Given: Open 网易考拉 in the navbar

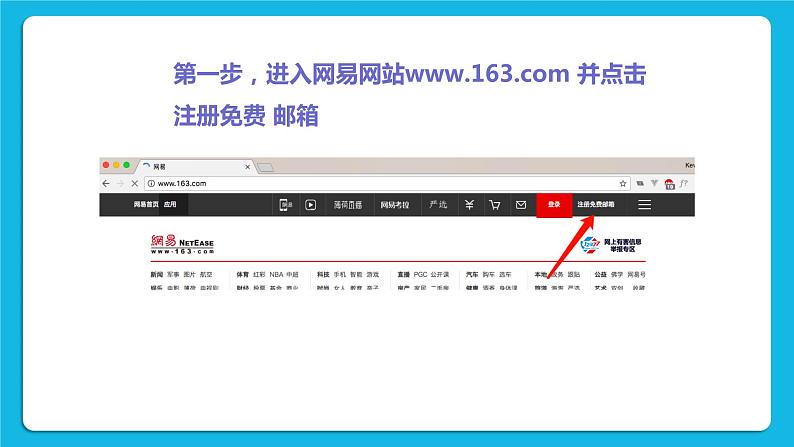Looking at the screenshot, I should point(395,205).
